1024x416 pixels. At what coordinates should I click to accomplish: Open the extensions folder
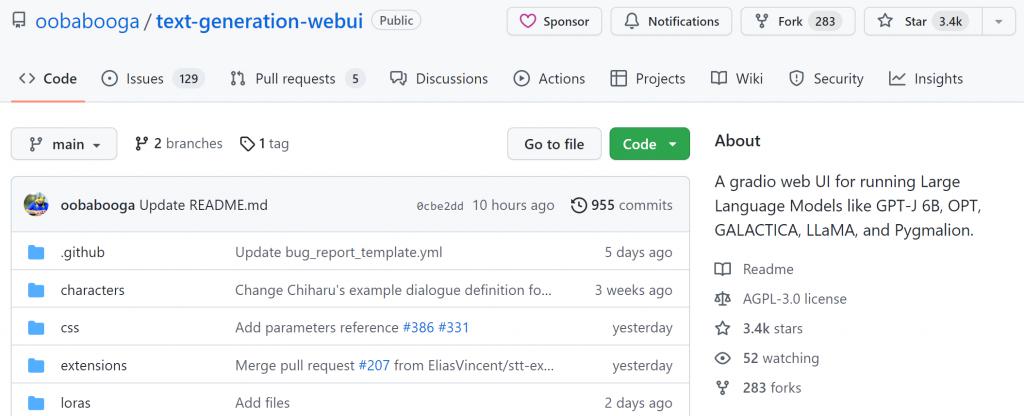click(93, 366)
